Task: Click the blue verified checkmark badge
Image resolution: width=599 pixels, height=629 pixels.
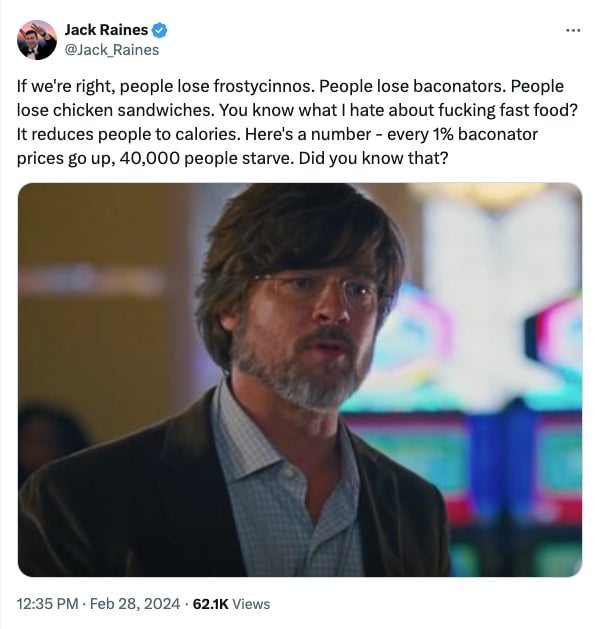Action: coord(160,30)
